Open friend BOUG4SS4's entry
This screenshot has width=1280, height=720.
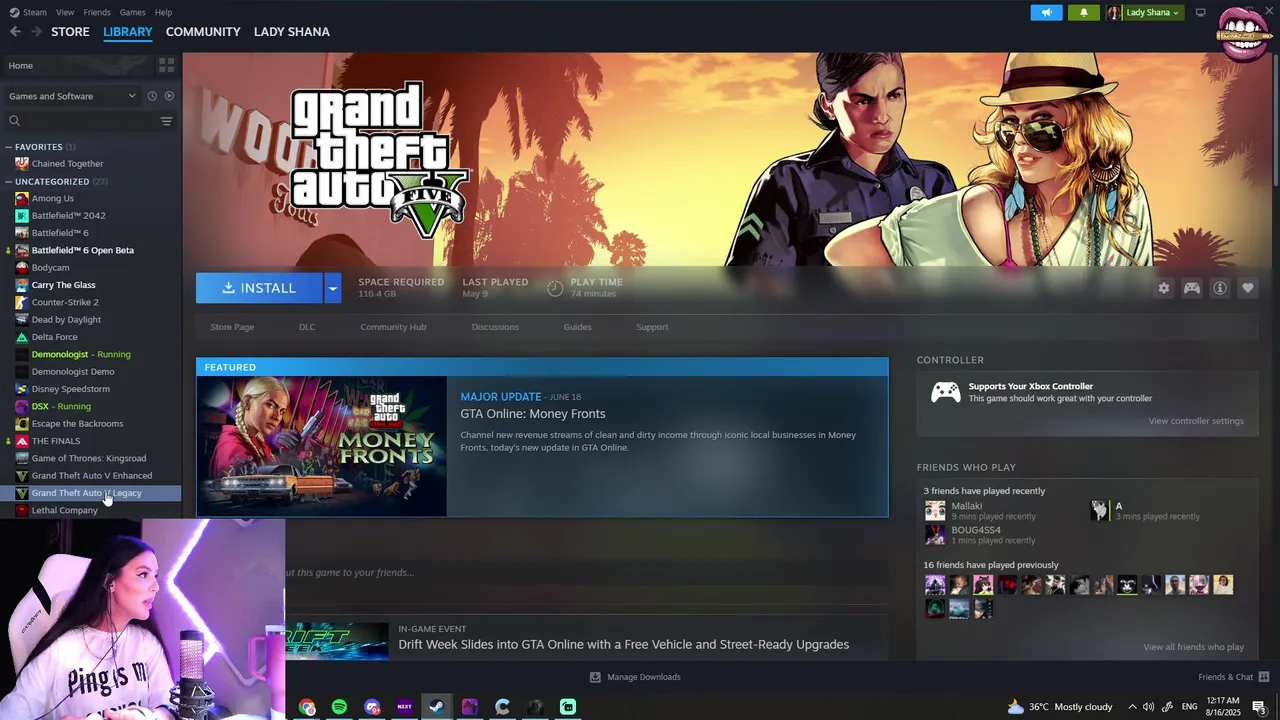pyautogui.click(x=975, y=535)
